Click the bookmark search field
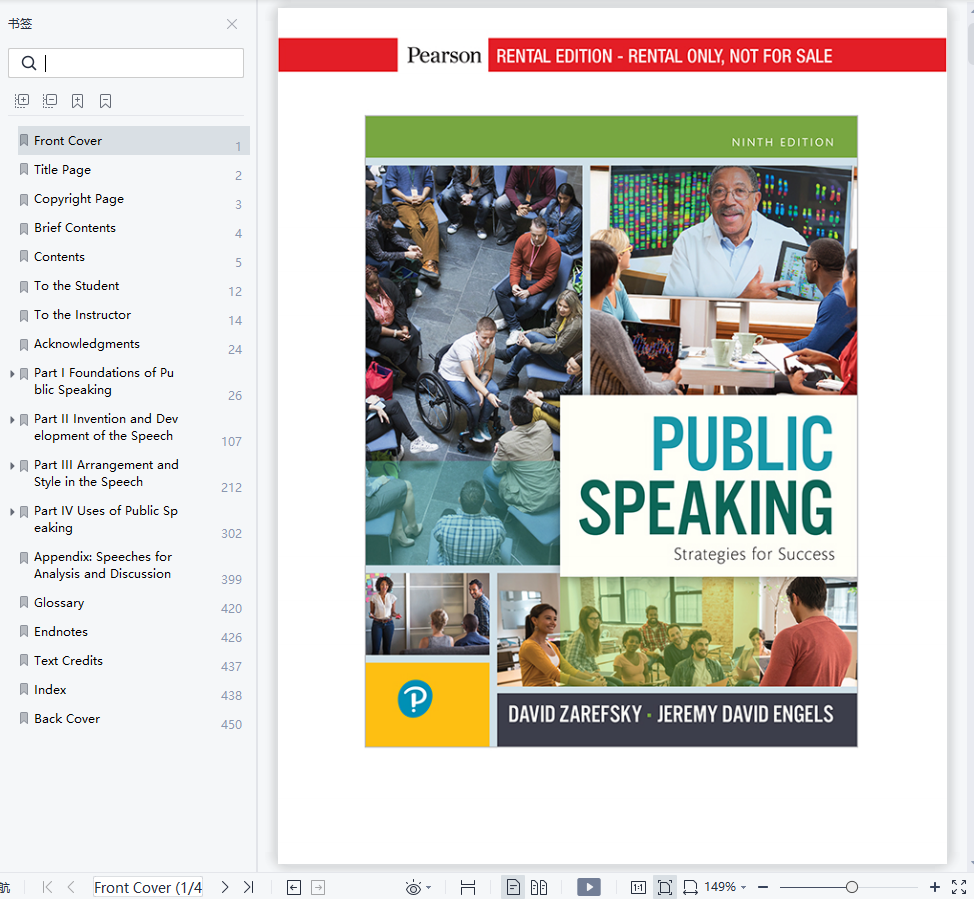Viewport: 974px width, 899px height. coord(126,63)
